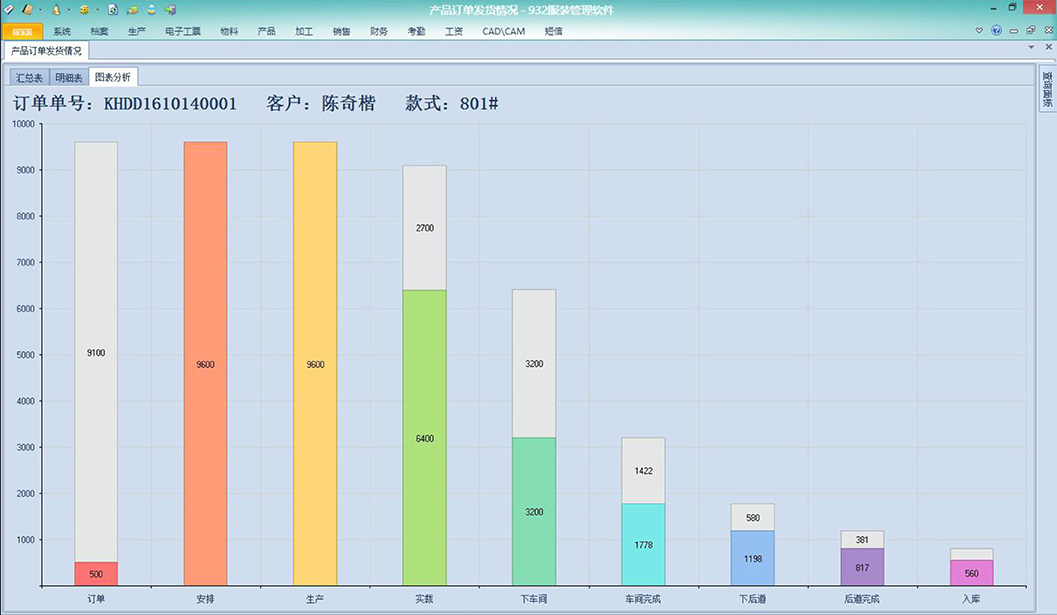Click the orange 9600 bar for 安排
The width and height of the screenshot is (1057, 615).
205,364
